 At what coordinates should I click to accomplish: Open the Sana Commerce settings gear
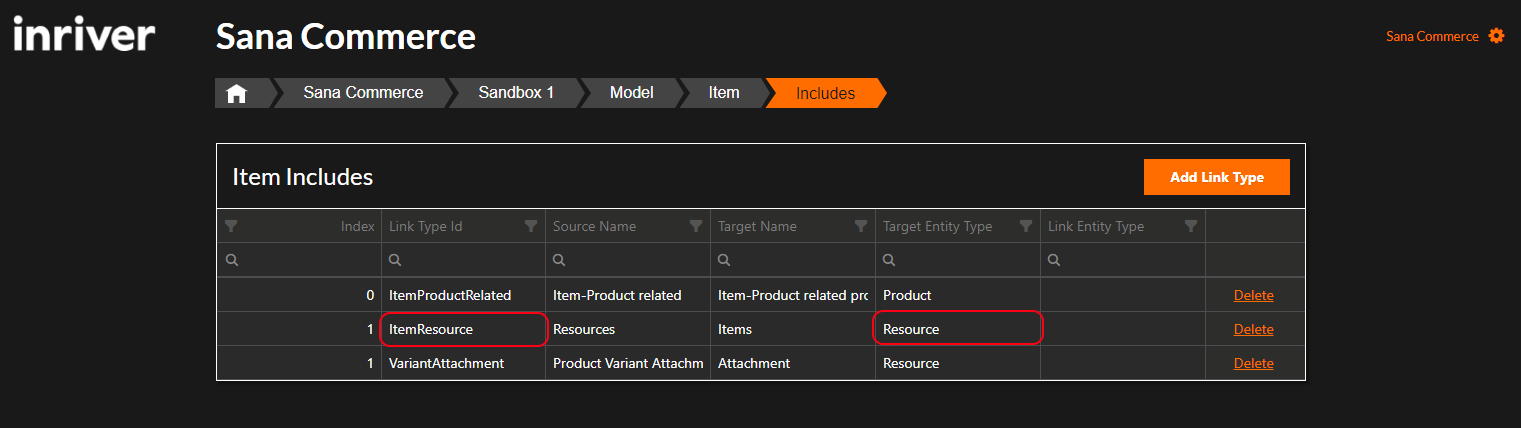click(1496, 36)
